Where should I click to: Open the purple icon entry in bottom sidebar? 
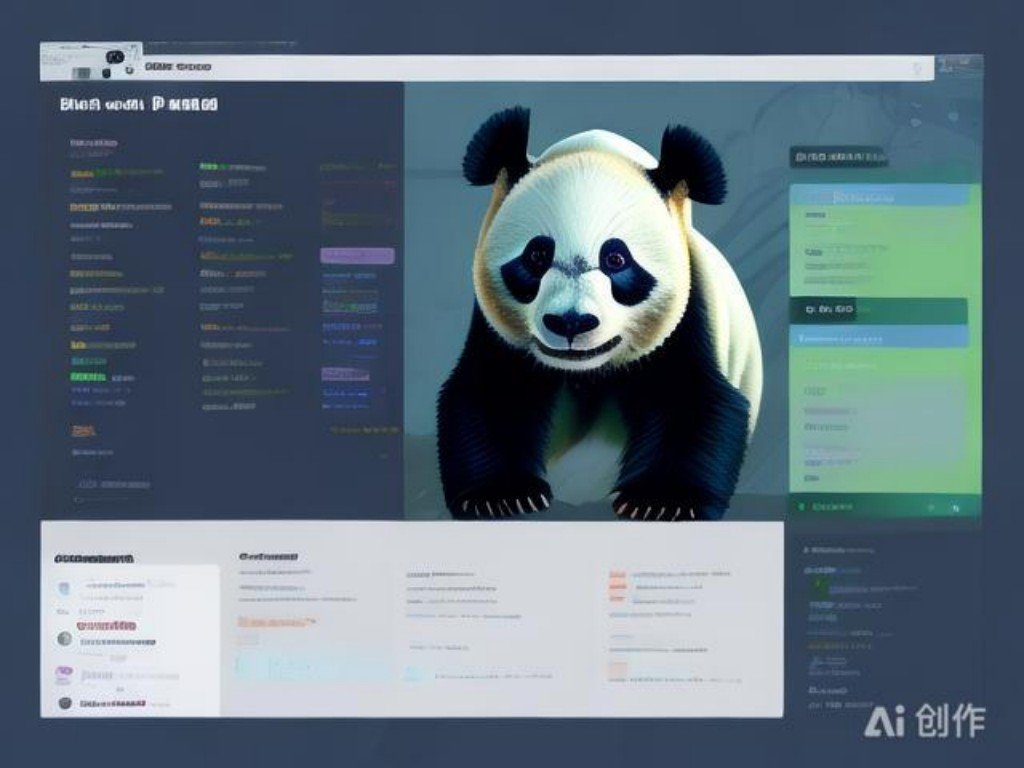(65, 673)
